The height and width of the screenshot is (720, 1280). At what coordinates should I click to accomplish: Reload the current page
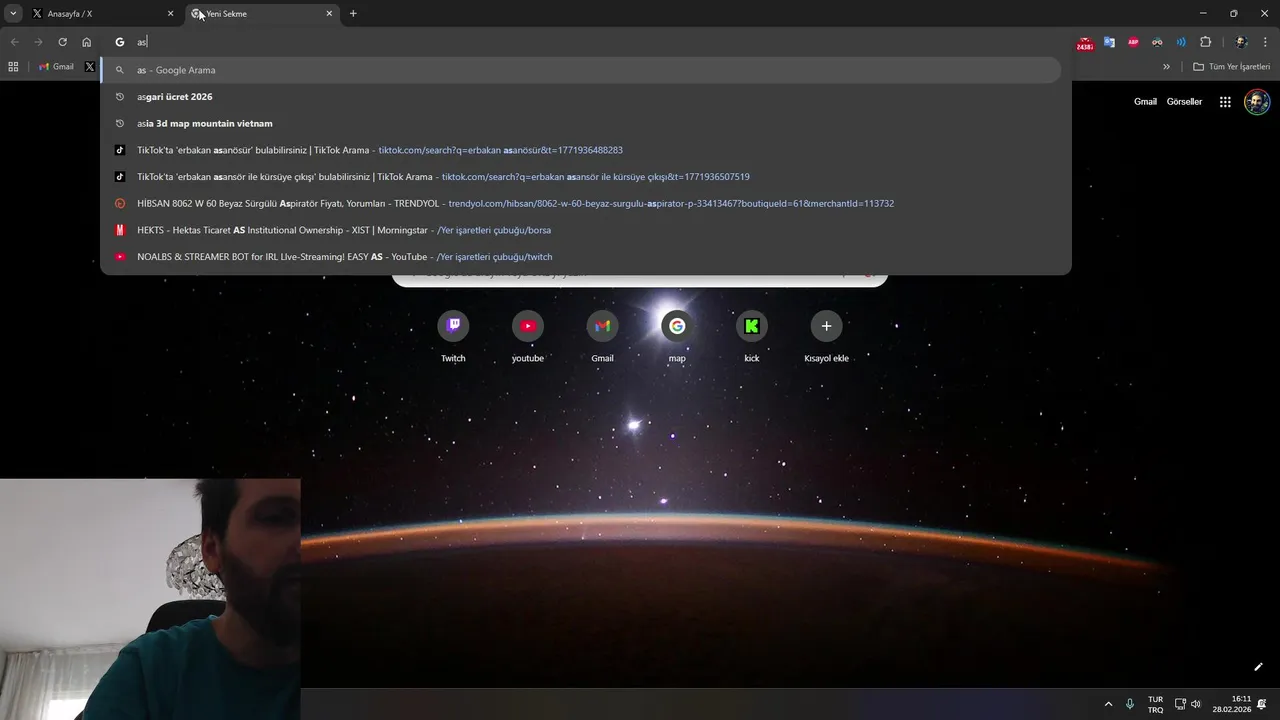[62, 42]
